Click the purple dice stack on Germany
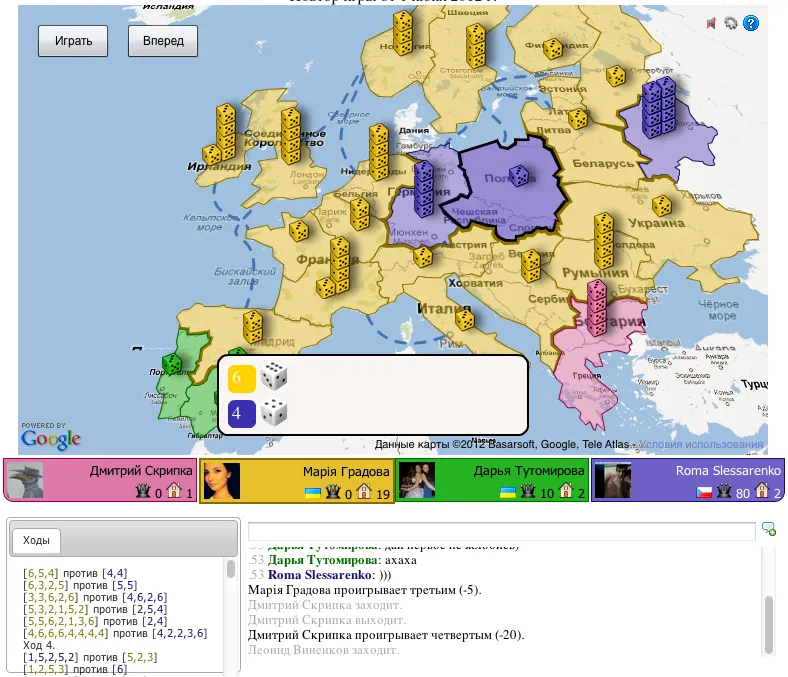The width and height of the screenshot is (788, 677). [423, 188]
